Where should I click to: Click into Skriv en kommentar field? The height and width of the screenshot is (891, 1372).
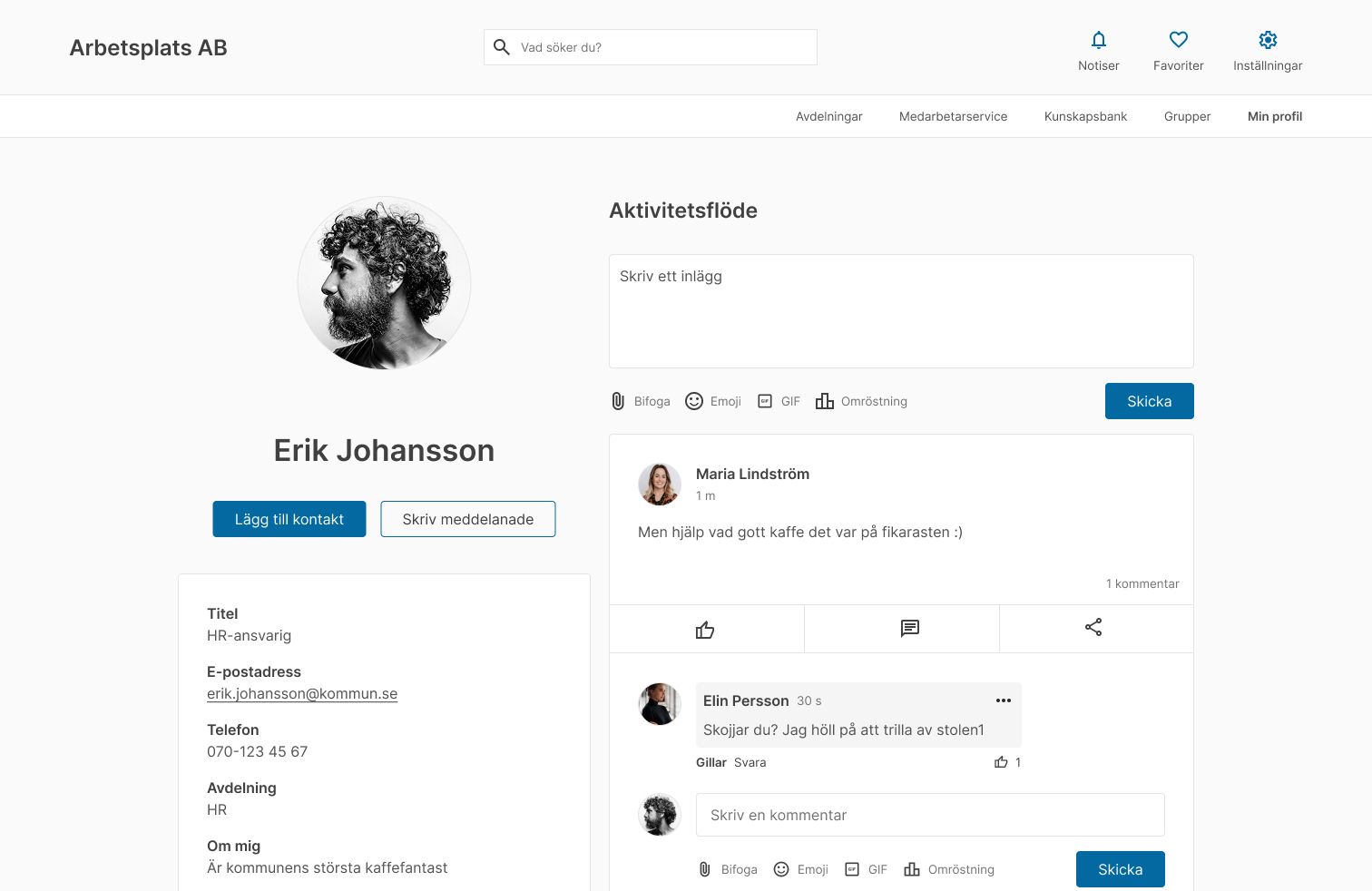pyautogui.click(x=929, y=815)
